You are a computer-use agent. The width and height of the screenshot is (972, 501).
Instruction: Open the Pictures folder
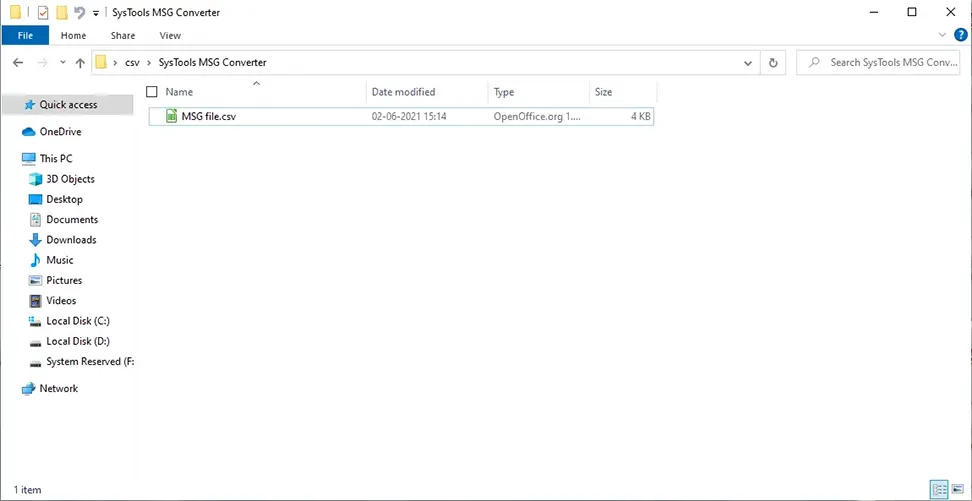tap(64, 280)
